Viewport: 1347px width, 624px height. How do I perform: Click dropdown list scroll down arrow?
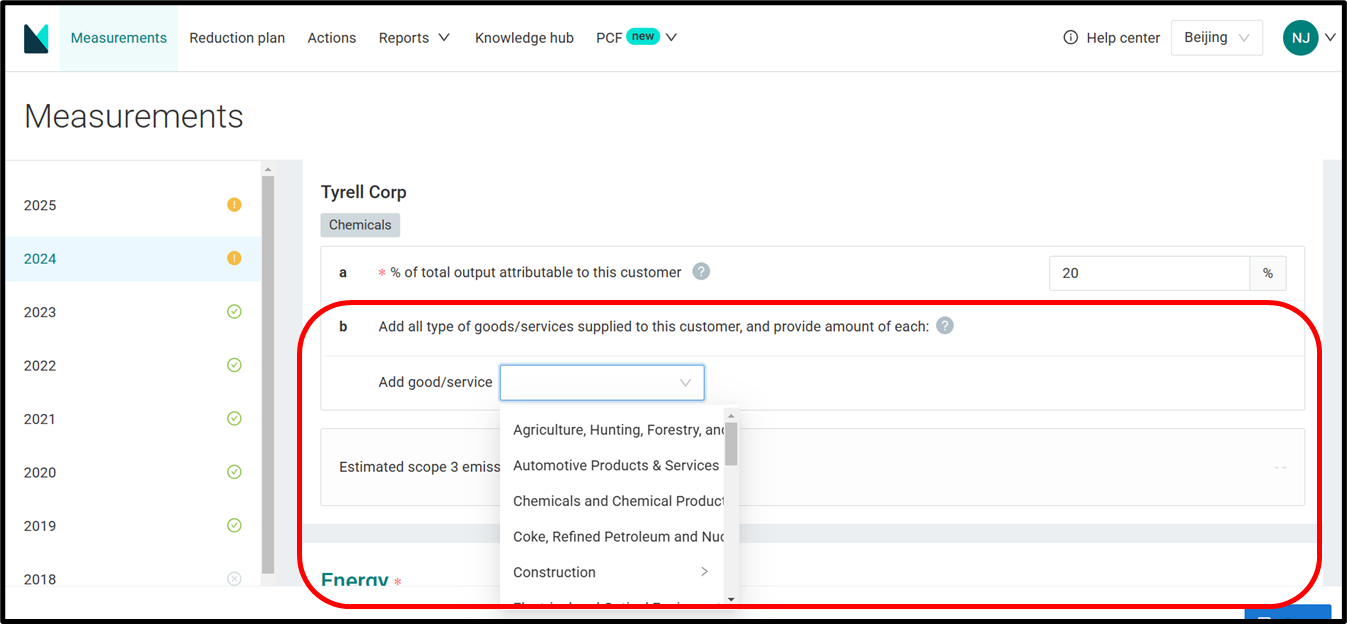pyautogui.click(x=732, y=599)
